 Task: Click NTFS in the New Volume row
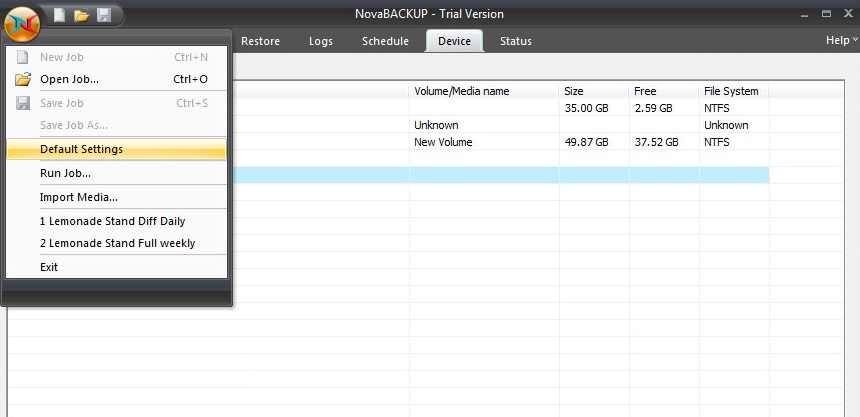pos(717,142)
